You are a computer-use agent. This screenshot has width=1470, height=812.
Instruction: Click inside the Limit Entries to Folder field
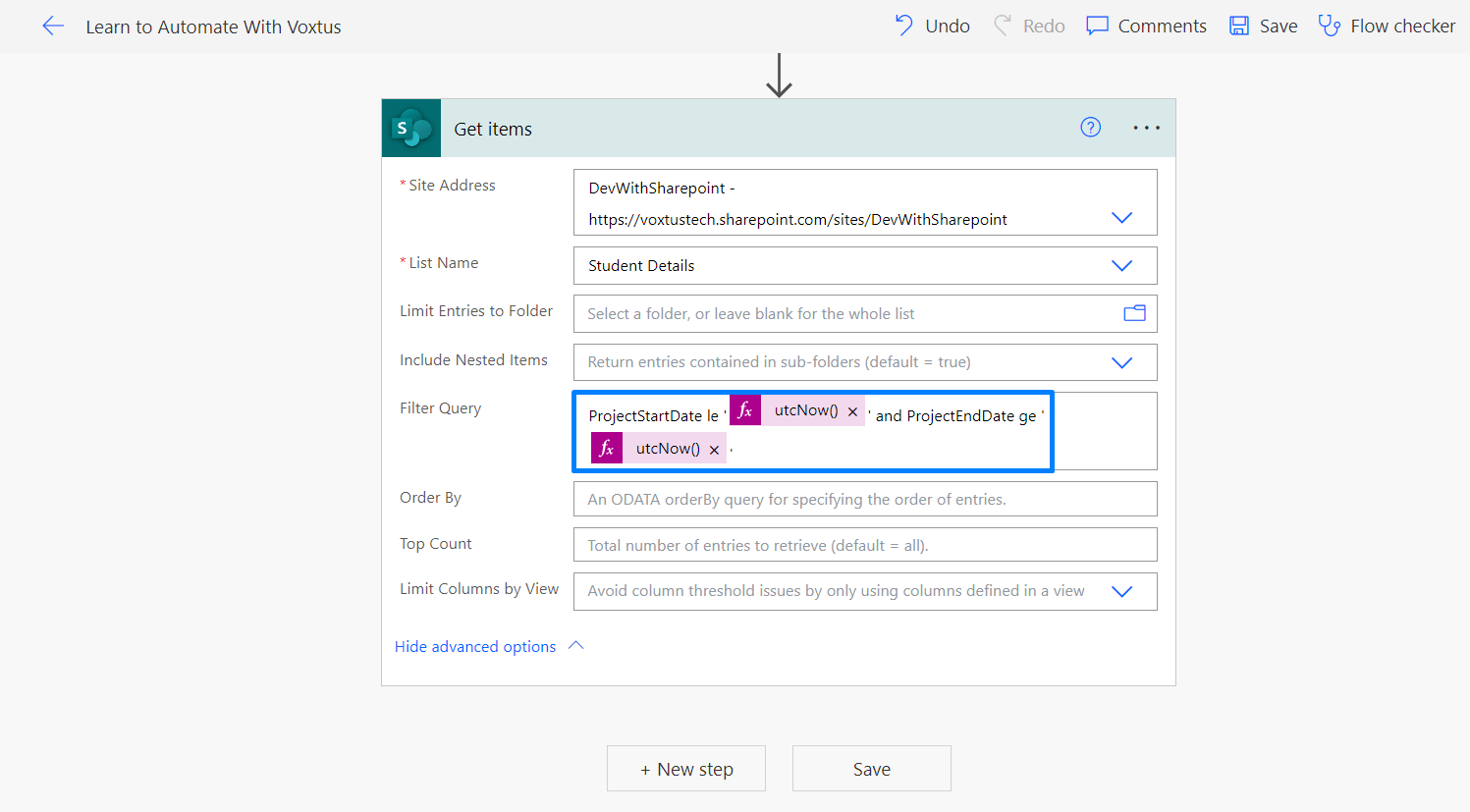coord(865,313)
